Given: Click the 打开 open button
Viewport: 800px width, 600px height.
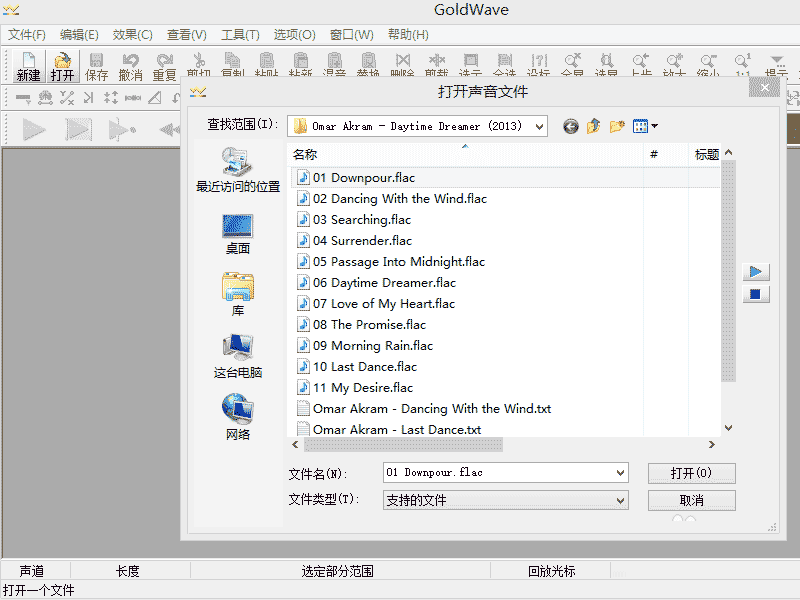Looking at the screenshot, I should point(691,472).
